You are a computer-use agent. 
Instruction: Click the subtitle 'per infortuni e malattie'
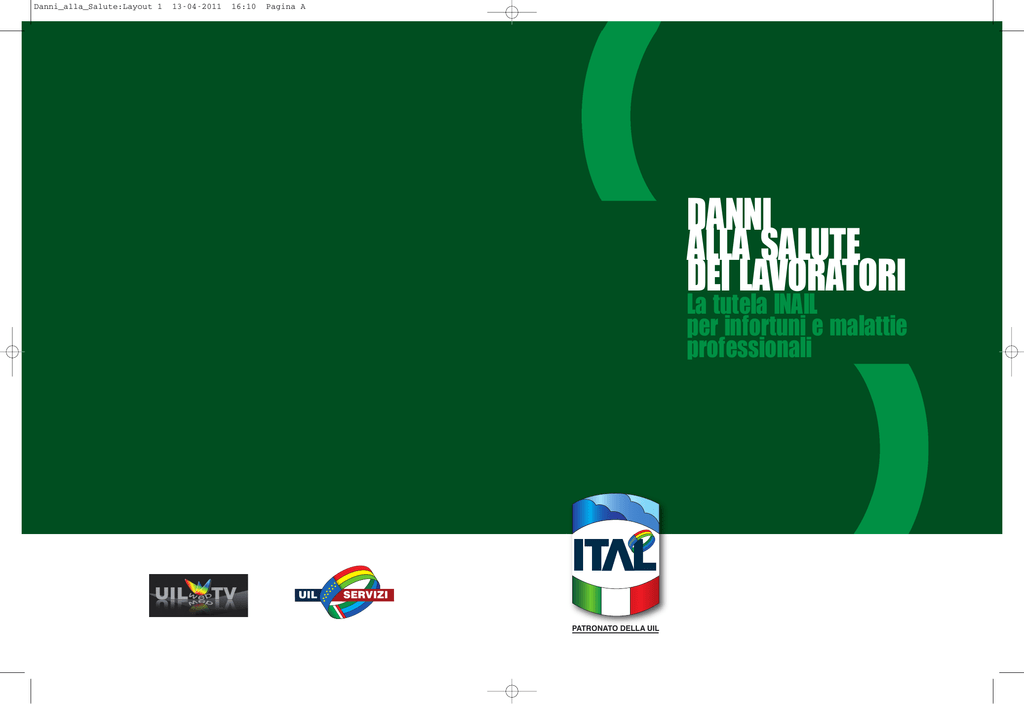tap(797, 326)
